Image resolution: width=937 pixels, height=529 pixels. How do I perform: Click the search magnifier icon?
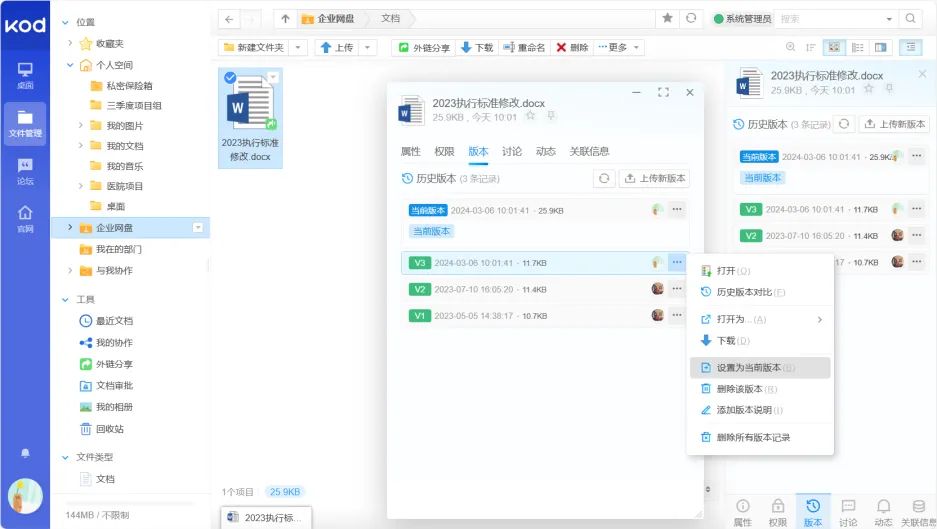[910, 19]
